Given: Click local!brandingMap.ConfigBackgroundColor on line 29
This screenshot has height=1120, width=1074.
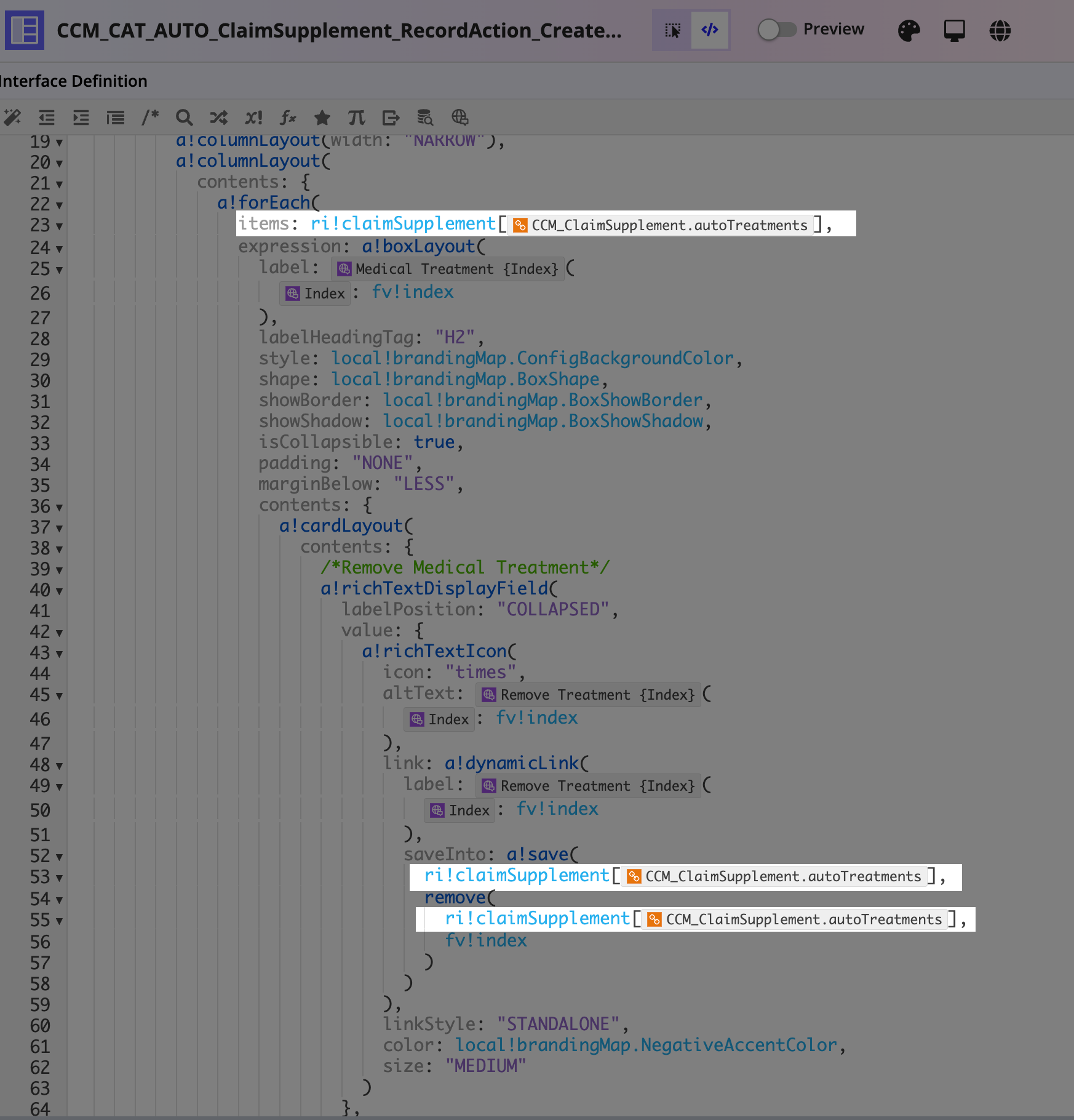Looking at the screenshot, I should coord(533,358).
